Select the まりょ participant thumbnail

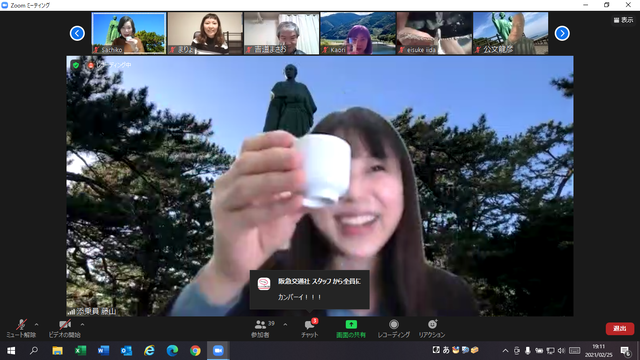(x=205, y=33)
